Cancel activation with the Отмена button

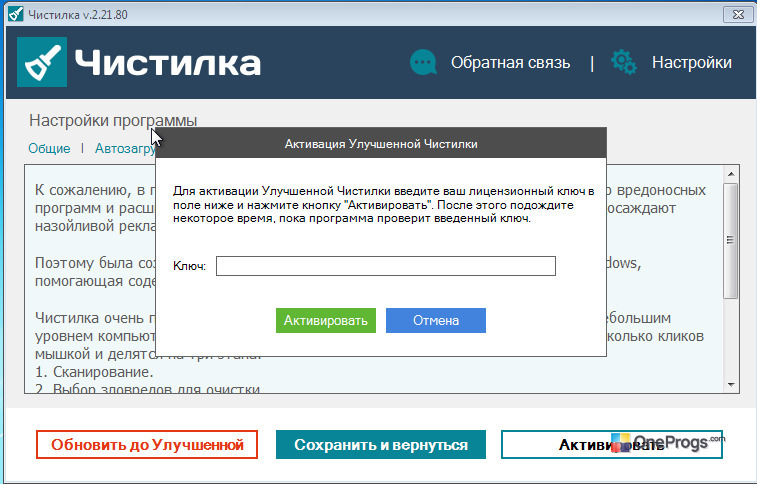point(436,320)
